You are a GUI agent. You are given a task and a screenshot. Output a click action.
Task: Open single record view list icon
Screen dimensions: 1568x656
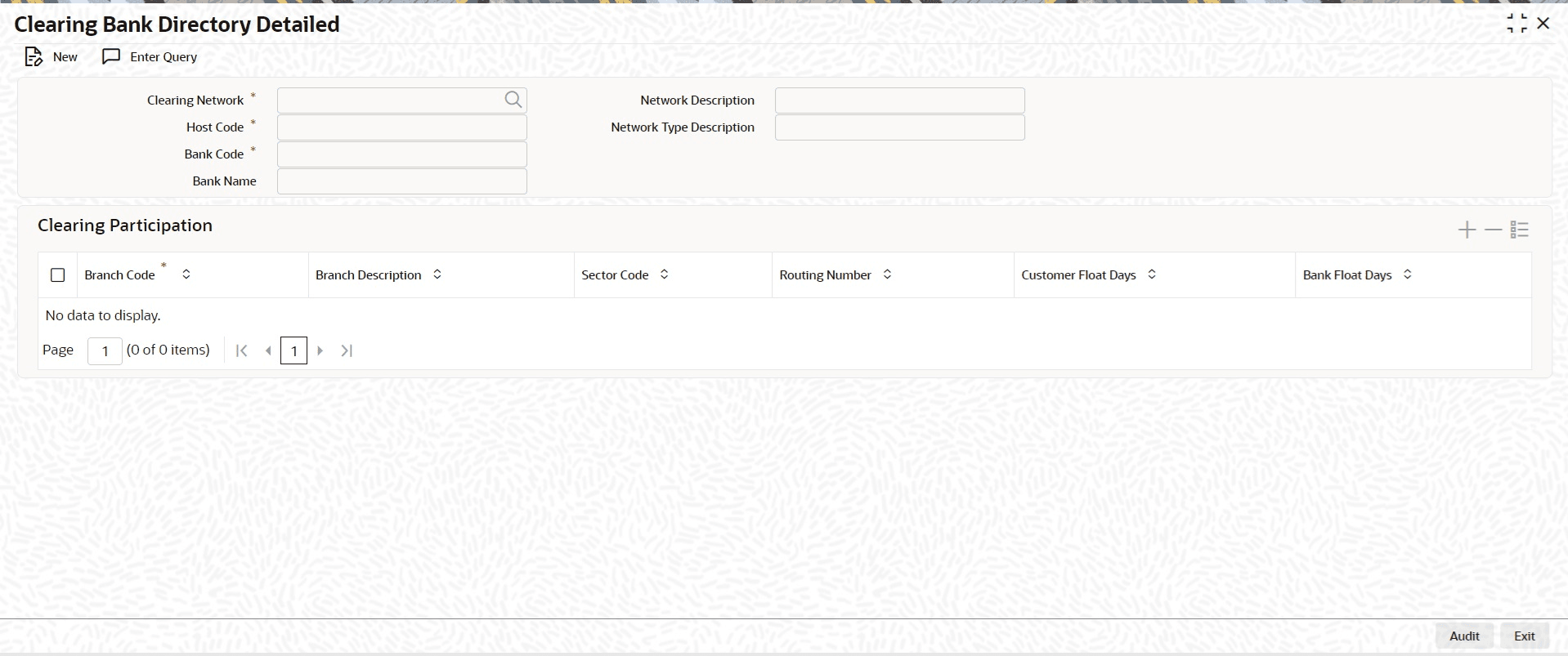click(1520, 230)
